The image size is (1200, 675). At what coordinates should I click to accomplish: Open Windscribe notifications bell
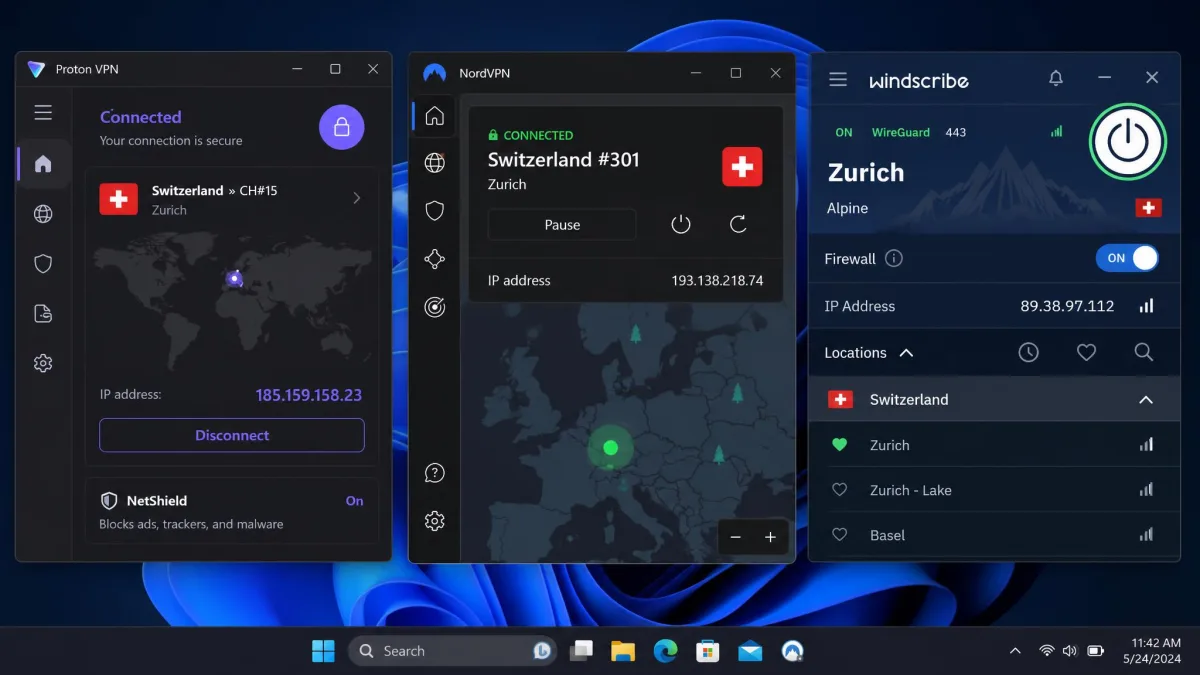[1056, 78]
